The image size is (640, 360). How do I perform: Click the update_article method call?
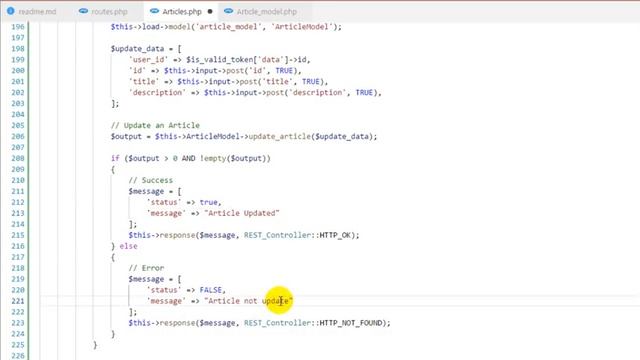pos(280,136)
